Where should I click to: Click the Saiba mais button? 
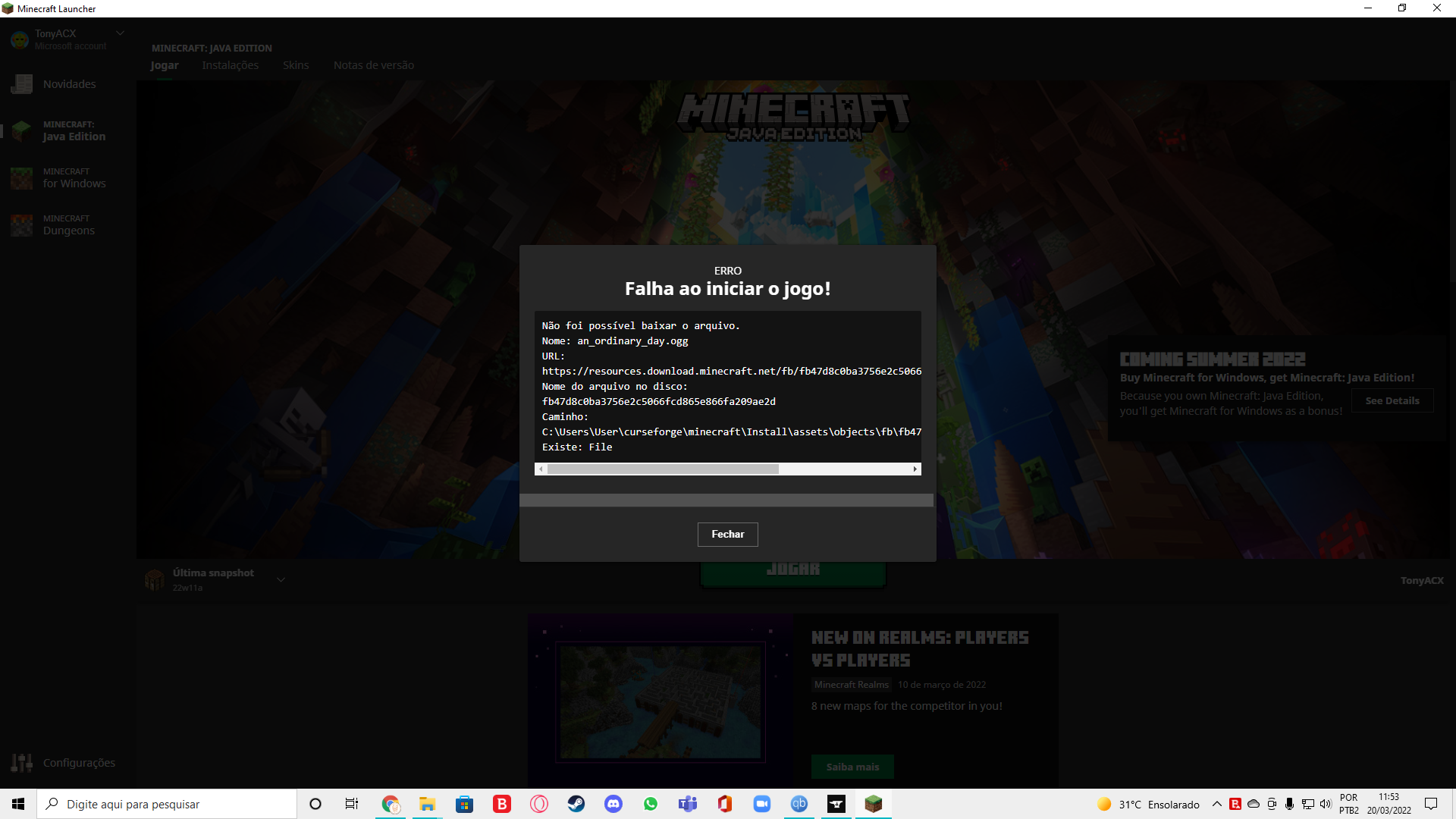pos(852,767)
